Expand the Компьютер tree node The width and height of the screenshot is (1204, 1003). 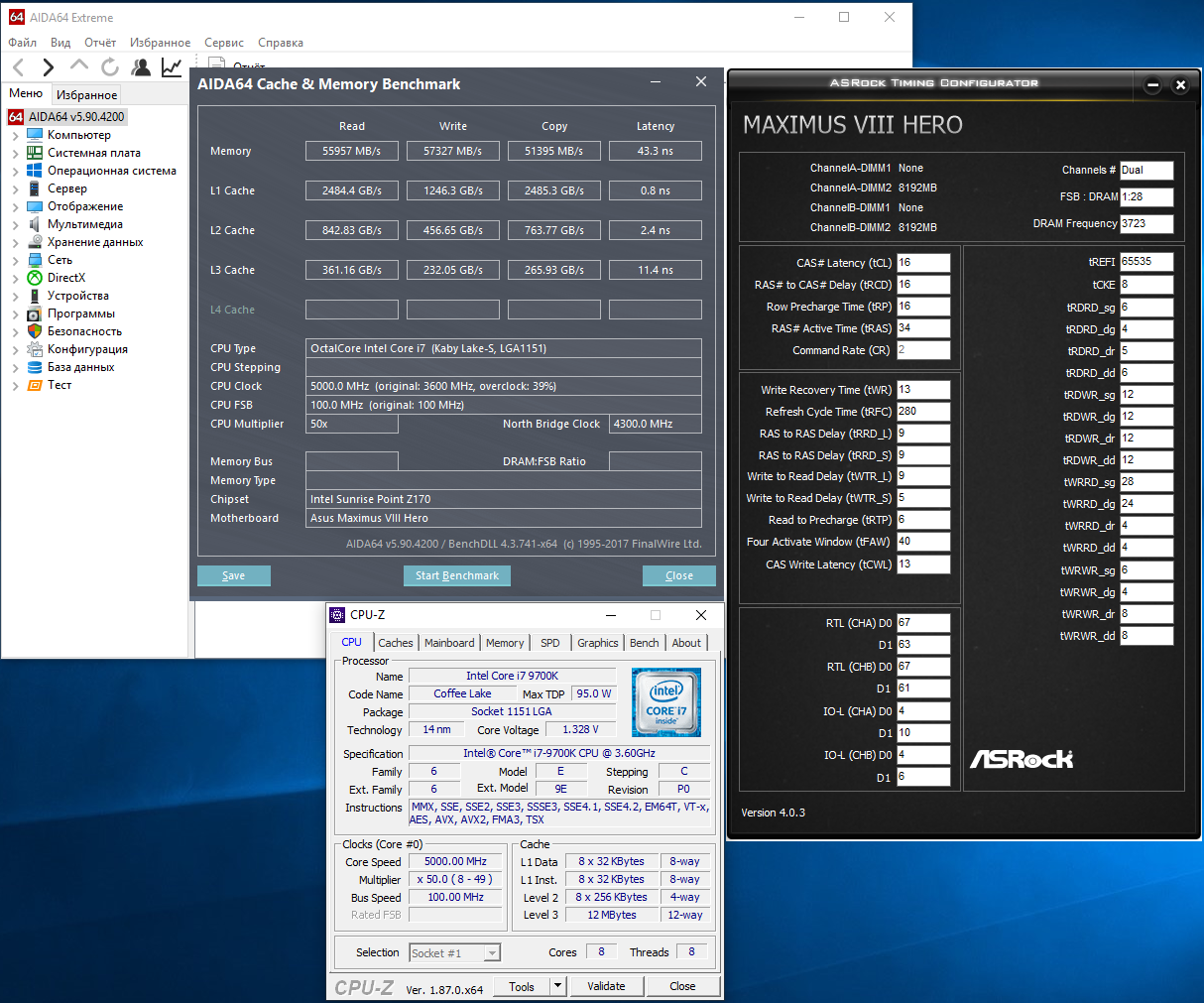16,135
